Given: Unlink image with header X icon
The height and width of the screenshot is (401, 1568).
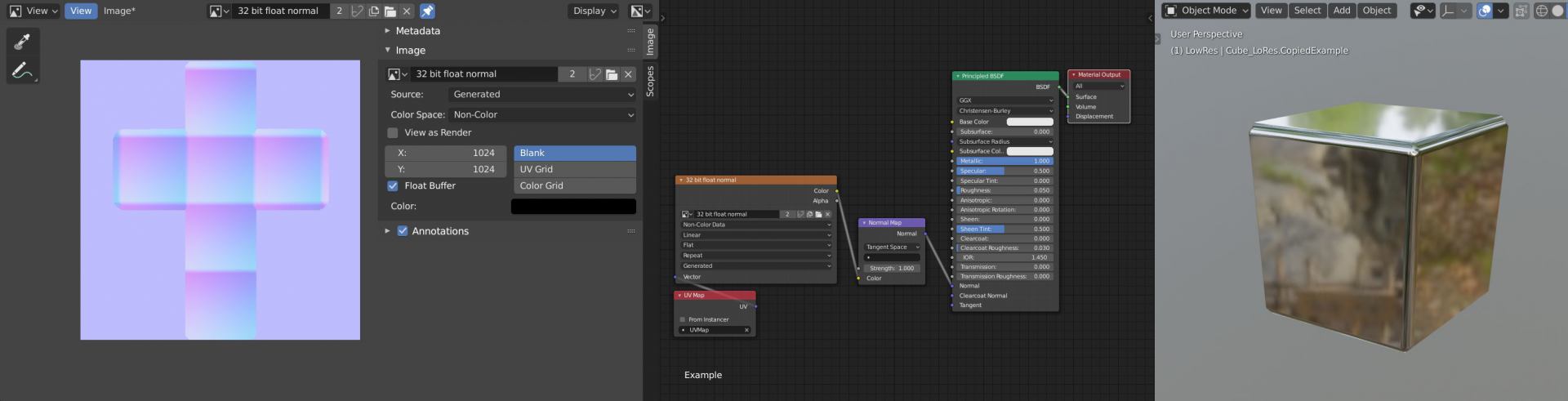Looking at the screenshot, I should pyautogui.click(x=407, y=11).
